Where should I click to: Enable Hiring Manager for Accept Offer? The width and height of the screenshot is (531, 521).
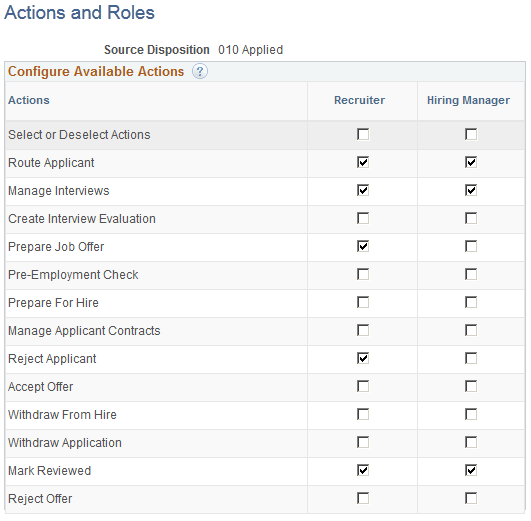click(x=471, y=387)
